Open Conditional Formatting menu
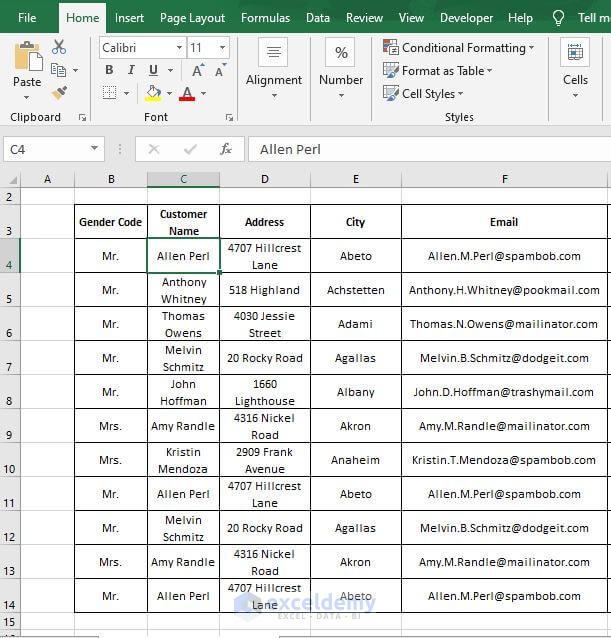 (458, 48)
